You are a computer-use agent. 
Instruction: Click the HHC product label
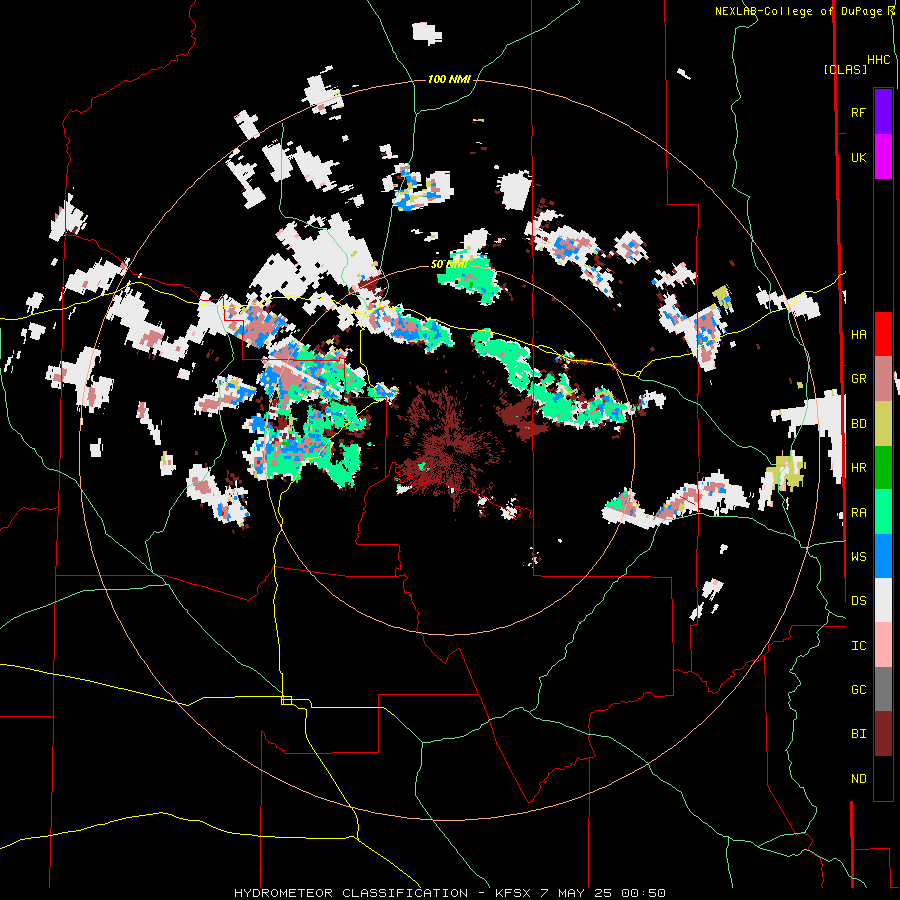click(878, 60)
